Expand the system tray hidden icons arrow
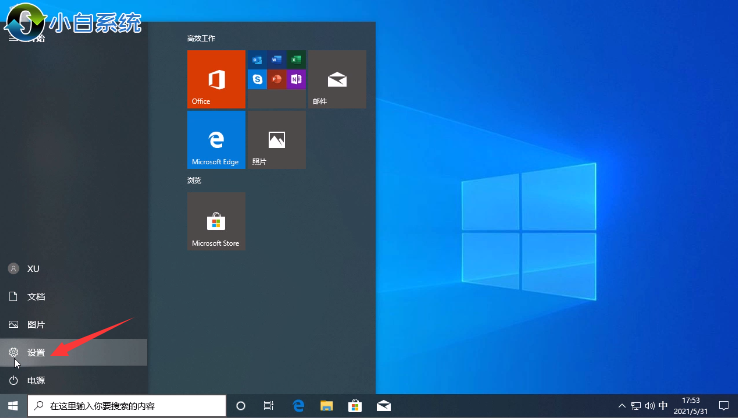 click(622, 406)
